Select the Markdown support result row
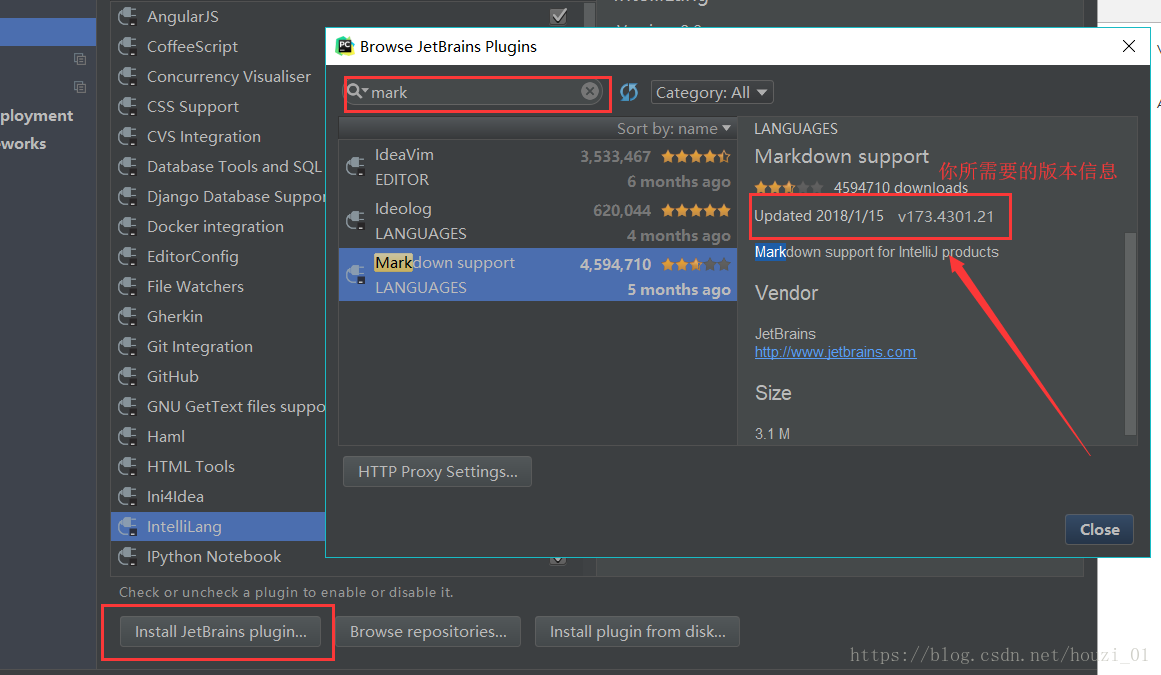1161x675 pixels. (x=538, y=275)
